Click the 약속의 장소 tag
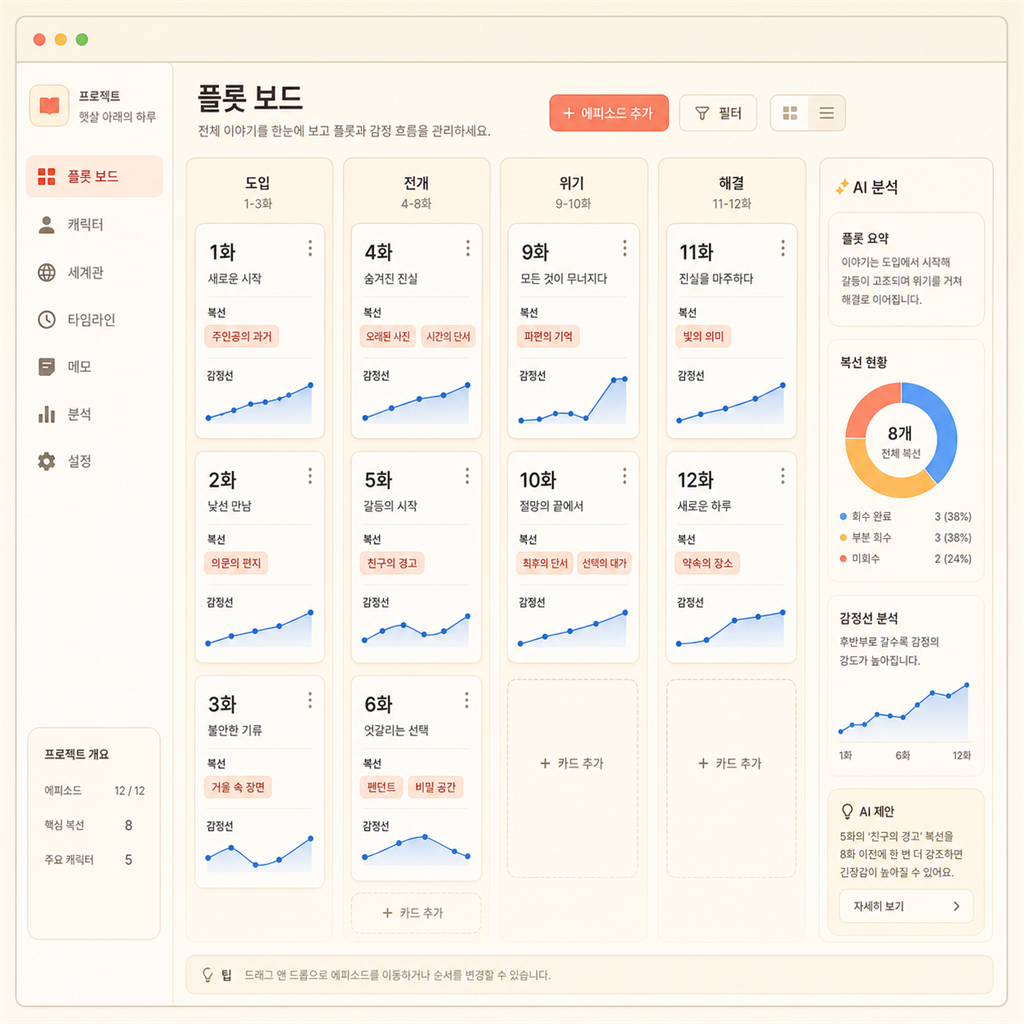Screen dimensions: 1024x1024 click(707, 563)
